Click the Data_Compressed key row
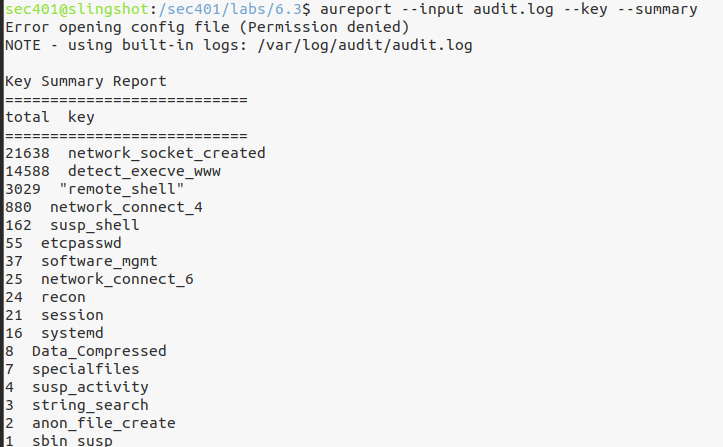The image size is (723, 447). coord(99,351)
